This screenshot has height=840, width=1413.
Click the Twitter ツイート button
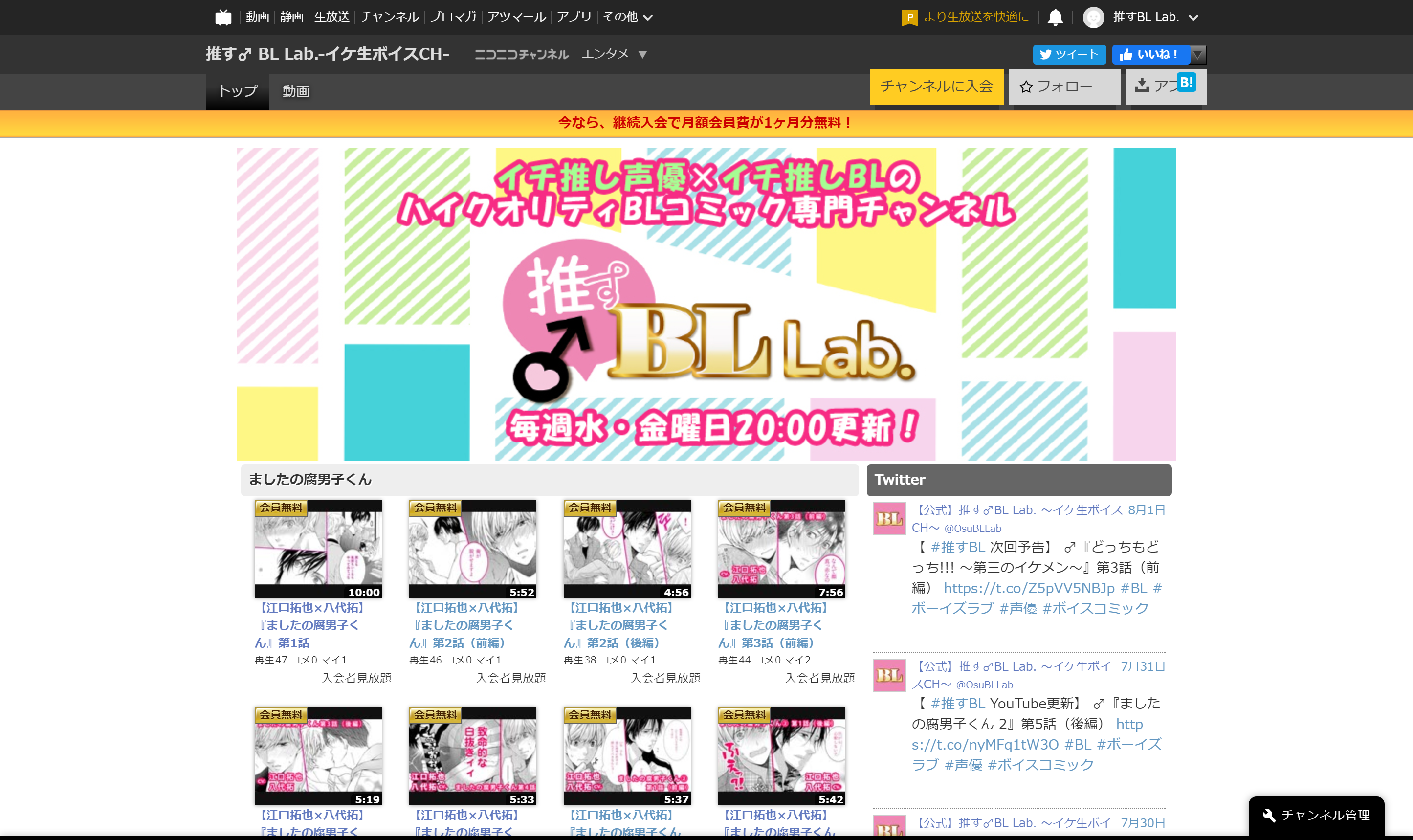tap(1068, 54)
